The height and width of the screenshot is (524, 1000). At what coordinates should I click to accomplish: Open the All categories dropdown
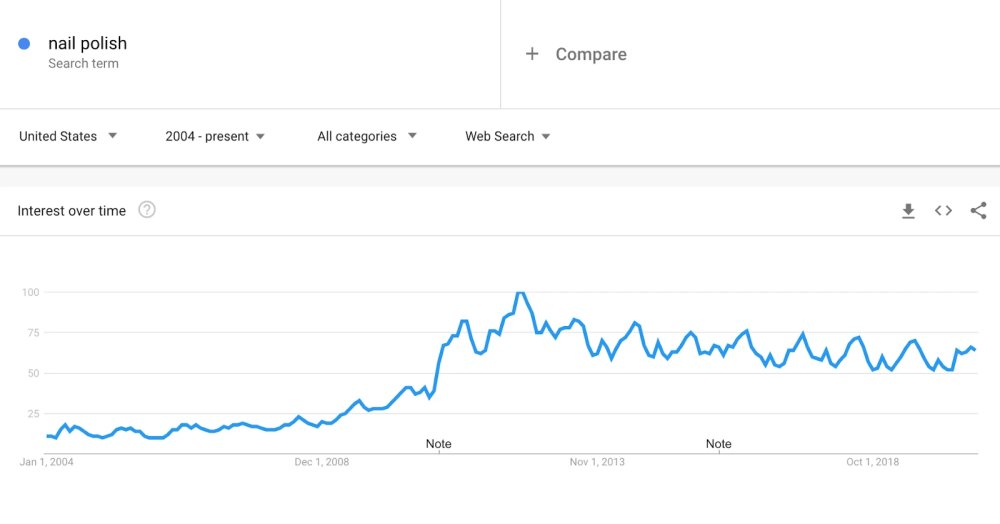coord(367,136)
